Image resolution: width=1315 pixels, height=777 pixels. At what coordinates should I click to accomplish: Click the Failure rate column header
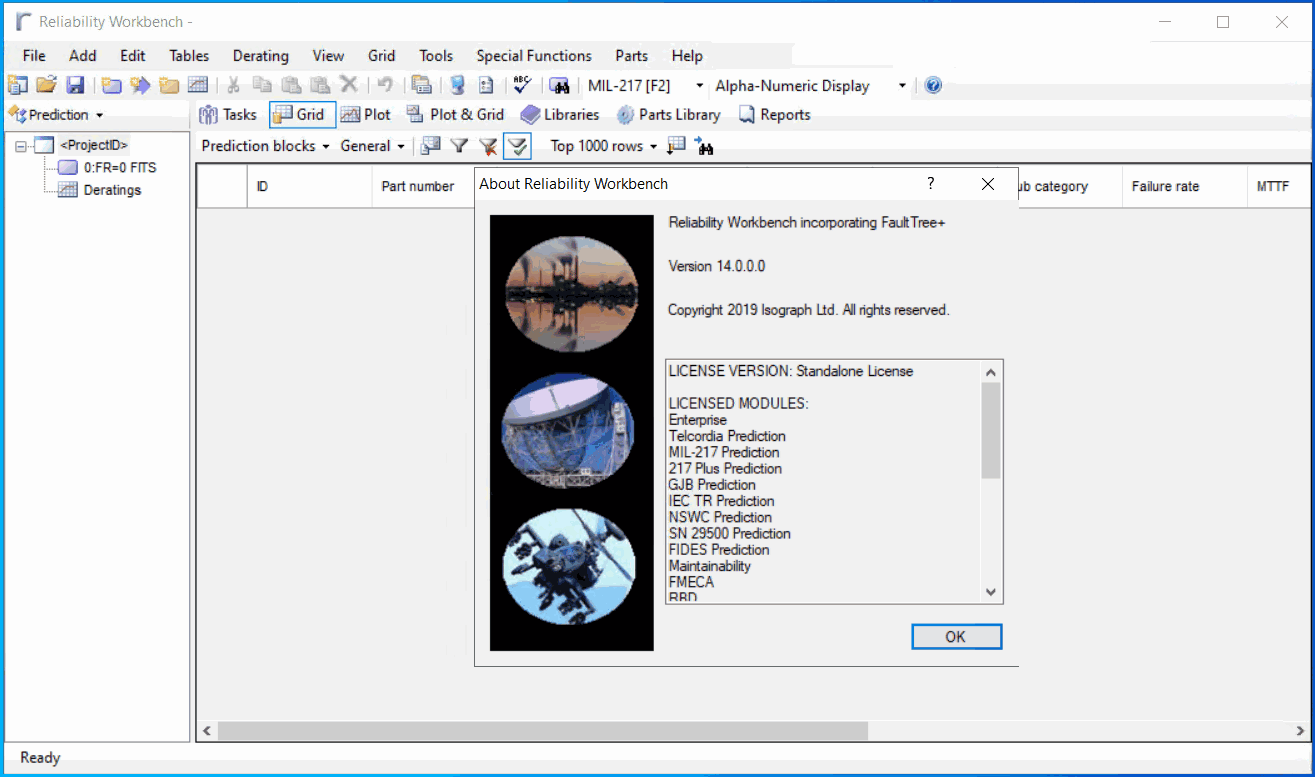(1183, 186)
